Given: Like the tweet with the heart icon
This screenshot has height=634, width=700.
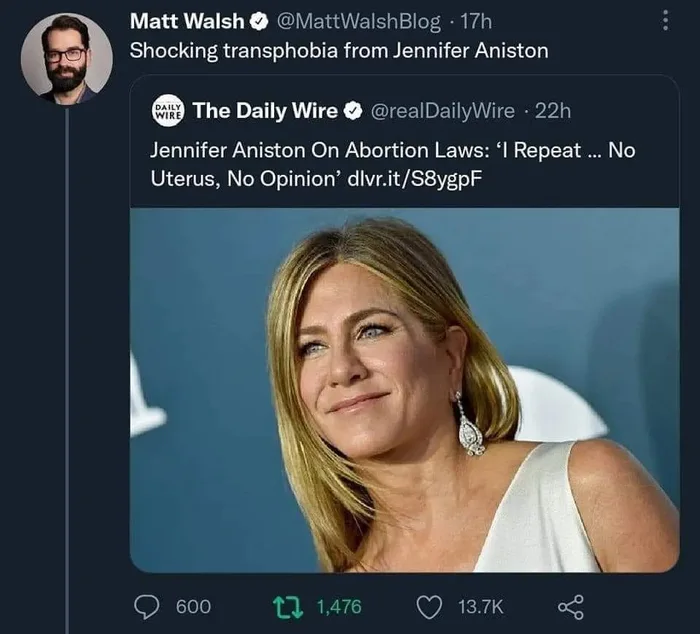Looking at the screenshot, I should tap(431, 606).
